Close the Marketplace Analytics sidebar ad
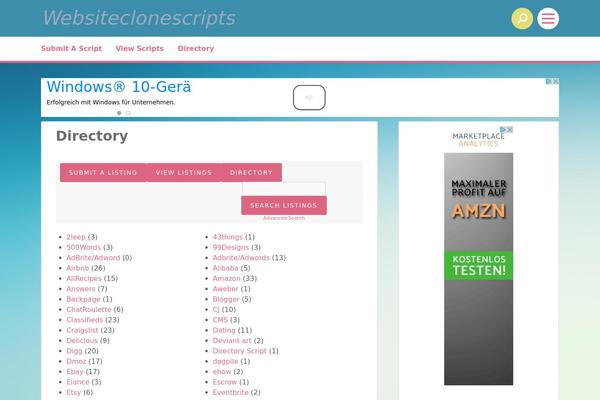 (x=510, y=130)
